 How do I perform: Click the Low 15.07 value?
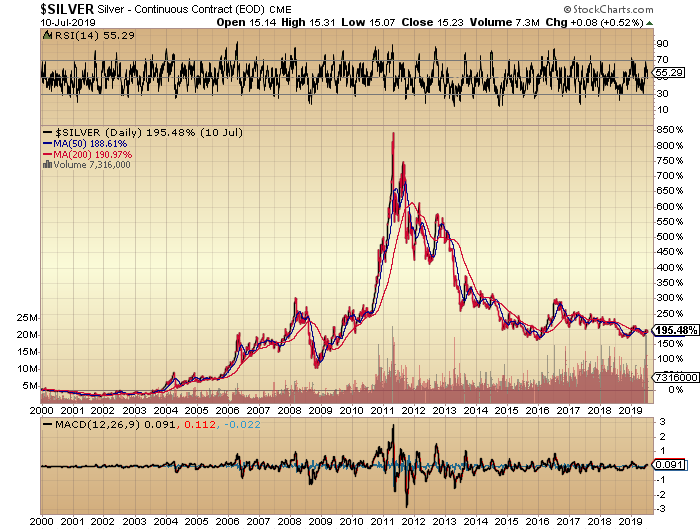pos(368,22)
